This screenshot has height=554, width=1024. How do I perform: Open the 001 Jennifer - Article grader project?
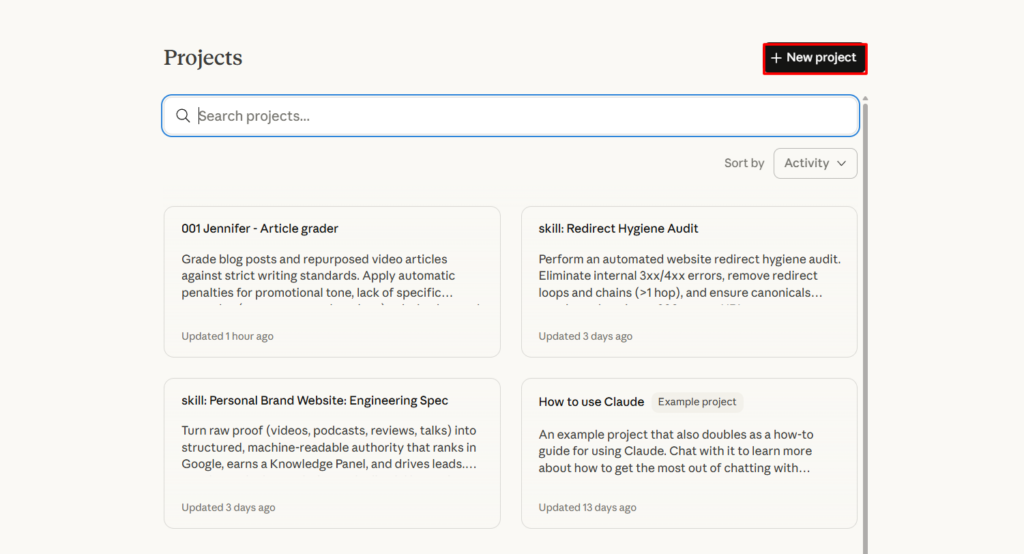point(260,229)
